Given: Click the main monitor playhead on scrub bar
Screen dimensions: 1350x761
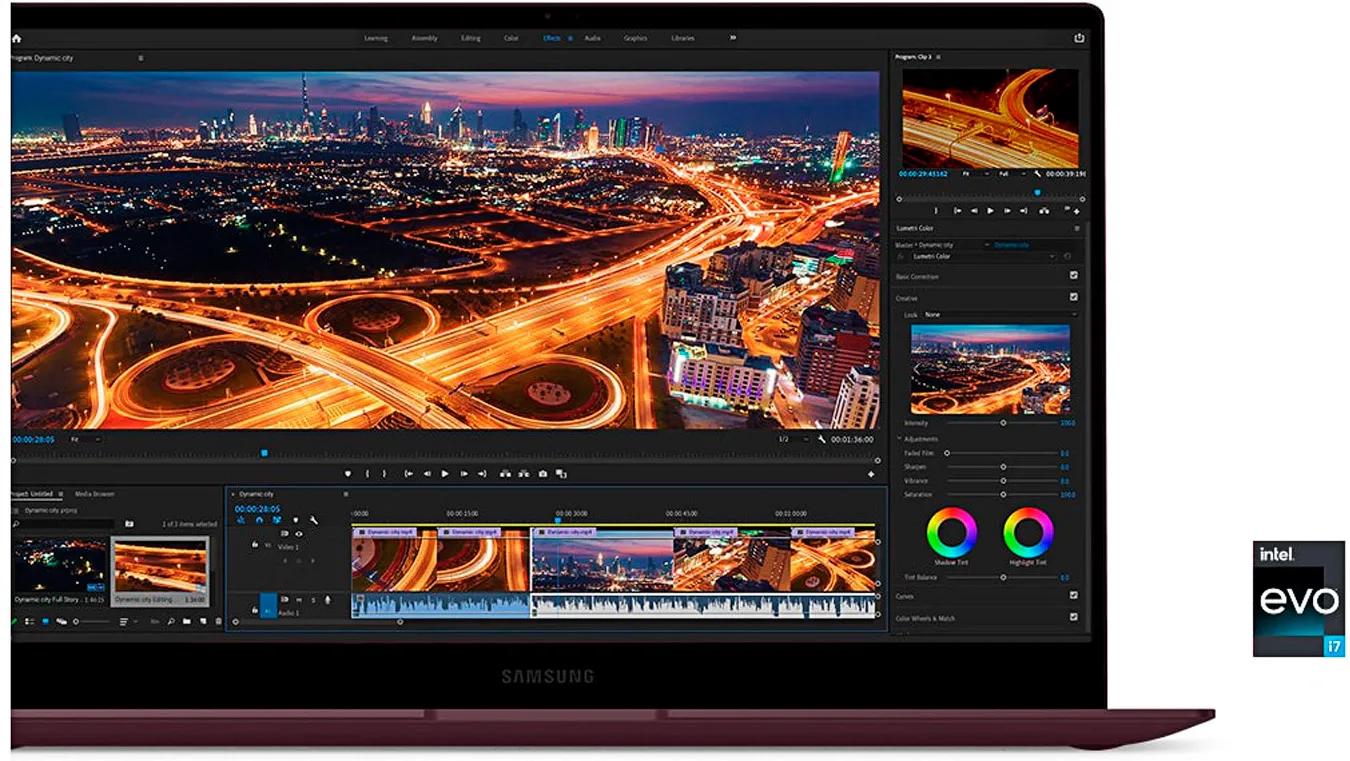Looking at the screenshot, I should [264, 453].
